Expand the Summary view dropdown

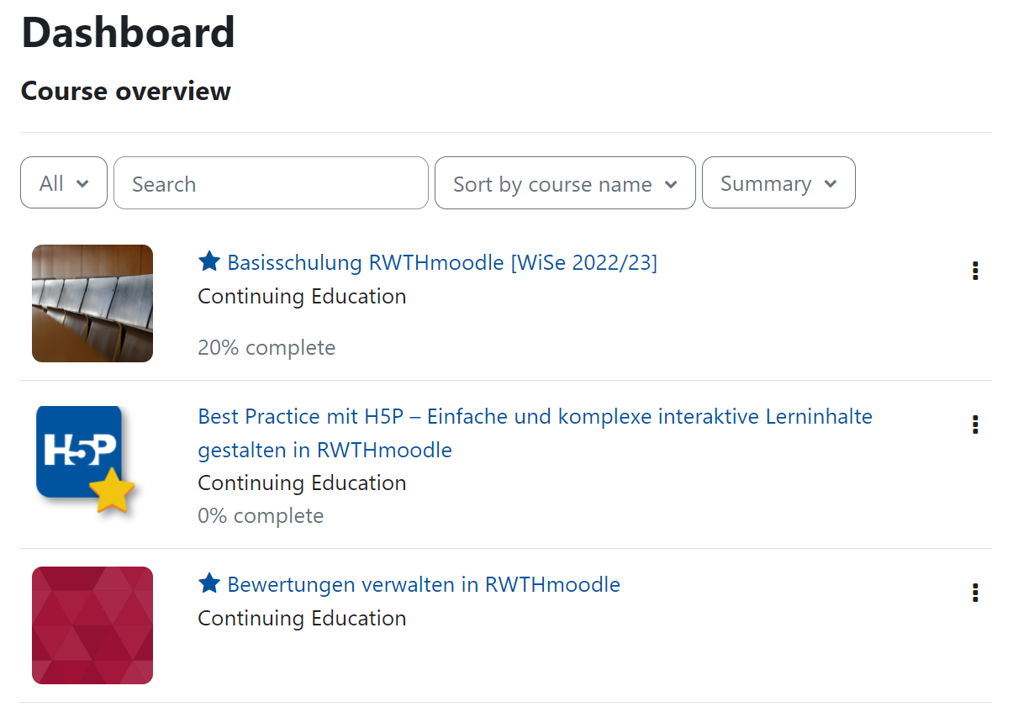778,183
